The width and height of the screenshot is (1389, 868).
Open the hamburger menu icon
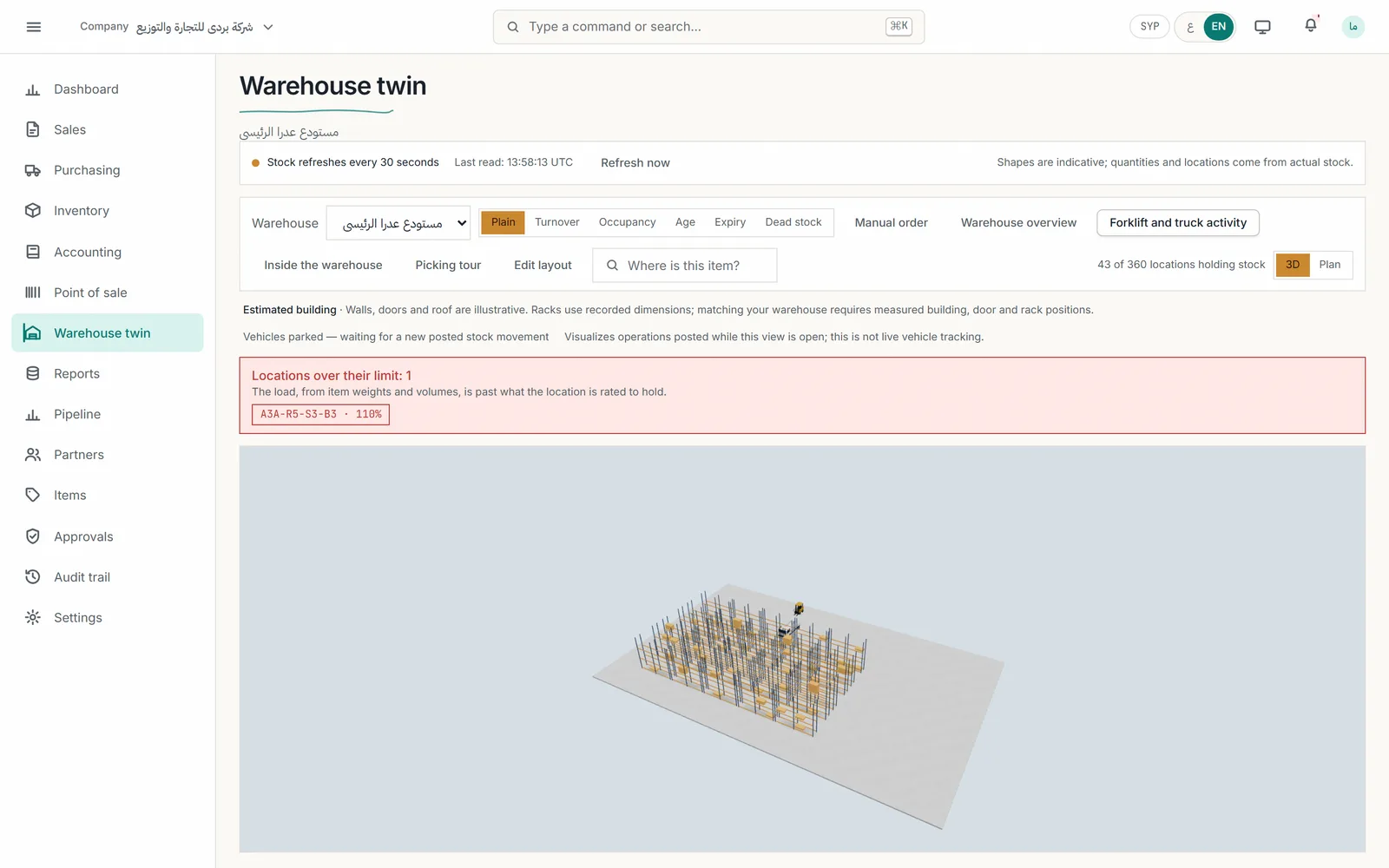point(34,27)
